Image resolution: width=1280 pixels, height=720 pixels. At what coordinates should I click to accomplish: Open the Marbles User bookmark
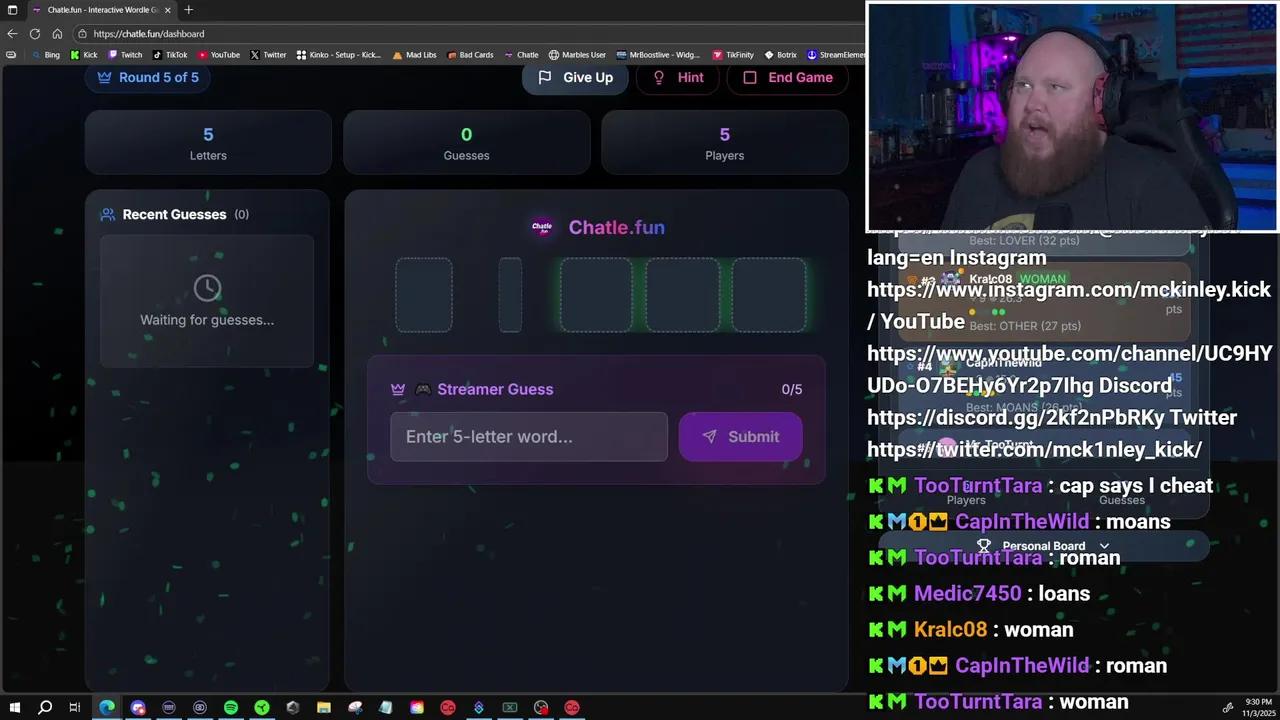pyautogui.click(x=577, y=55)
